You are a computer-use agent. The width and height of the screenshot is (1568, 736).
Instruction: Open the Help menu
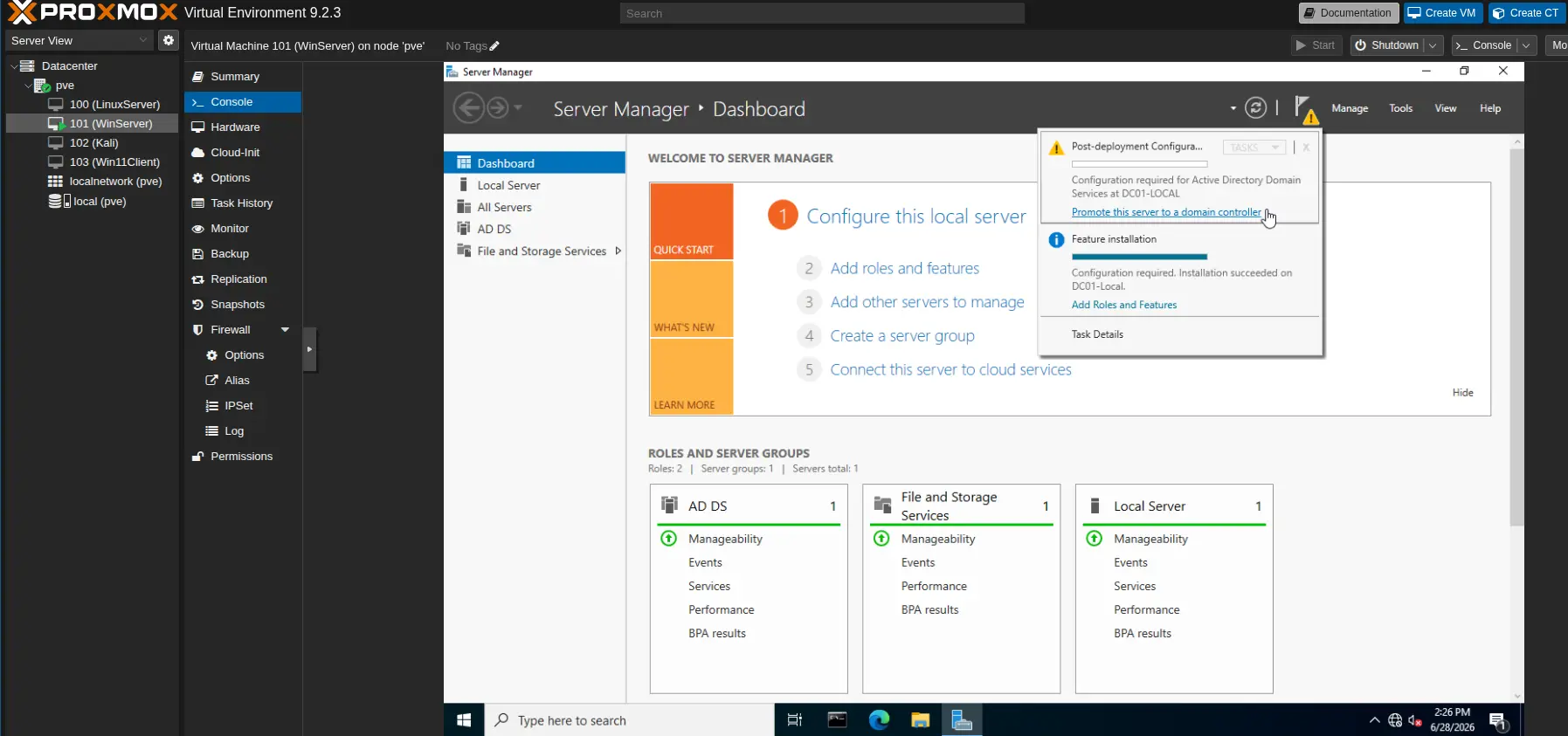click(x=1489, y=108)
